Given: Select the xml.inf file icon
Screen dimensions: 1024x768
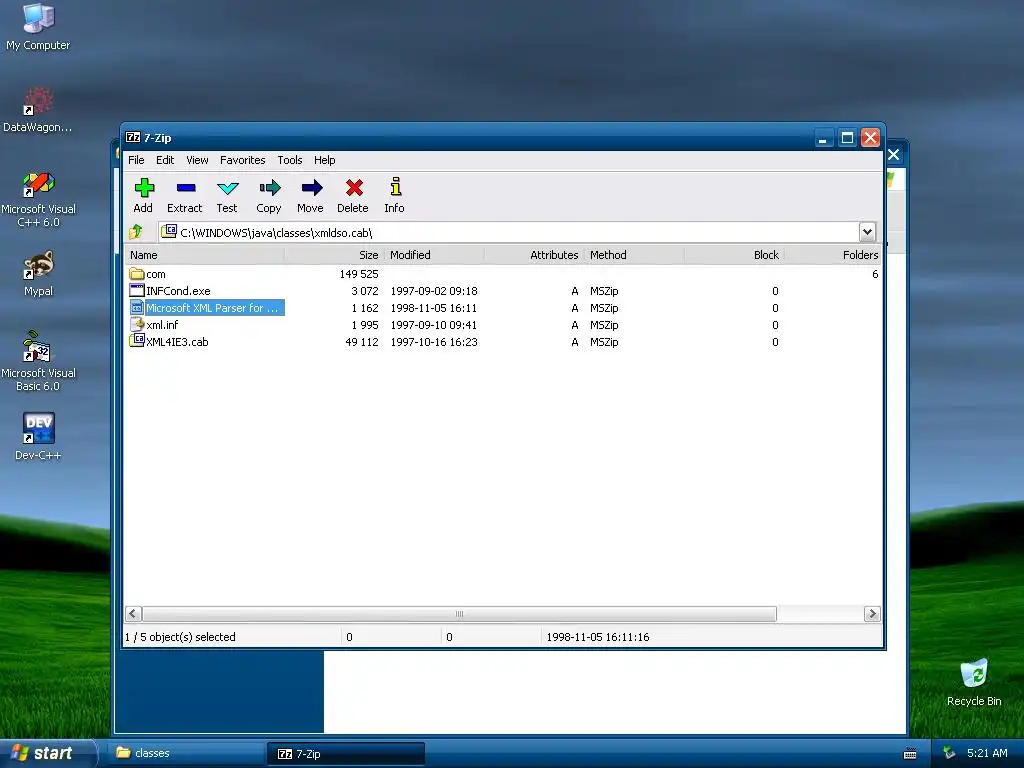Looking at the screenshot, I should pos(136,325).
